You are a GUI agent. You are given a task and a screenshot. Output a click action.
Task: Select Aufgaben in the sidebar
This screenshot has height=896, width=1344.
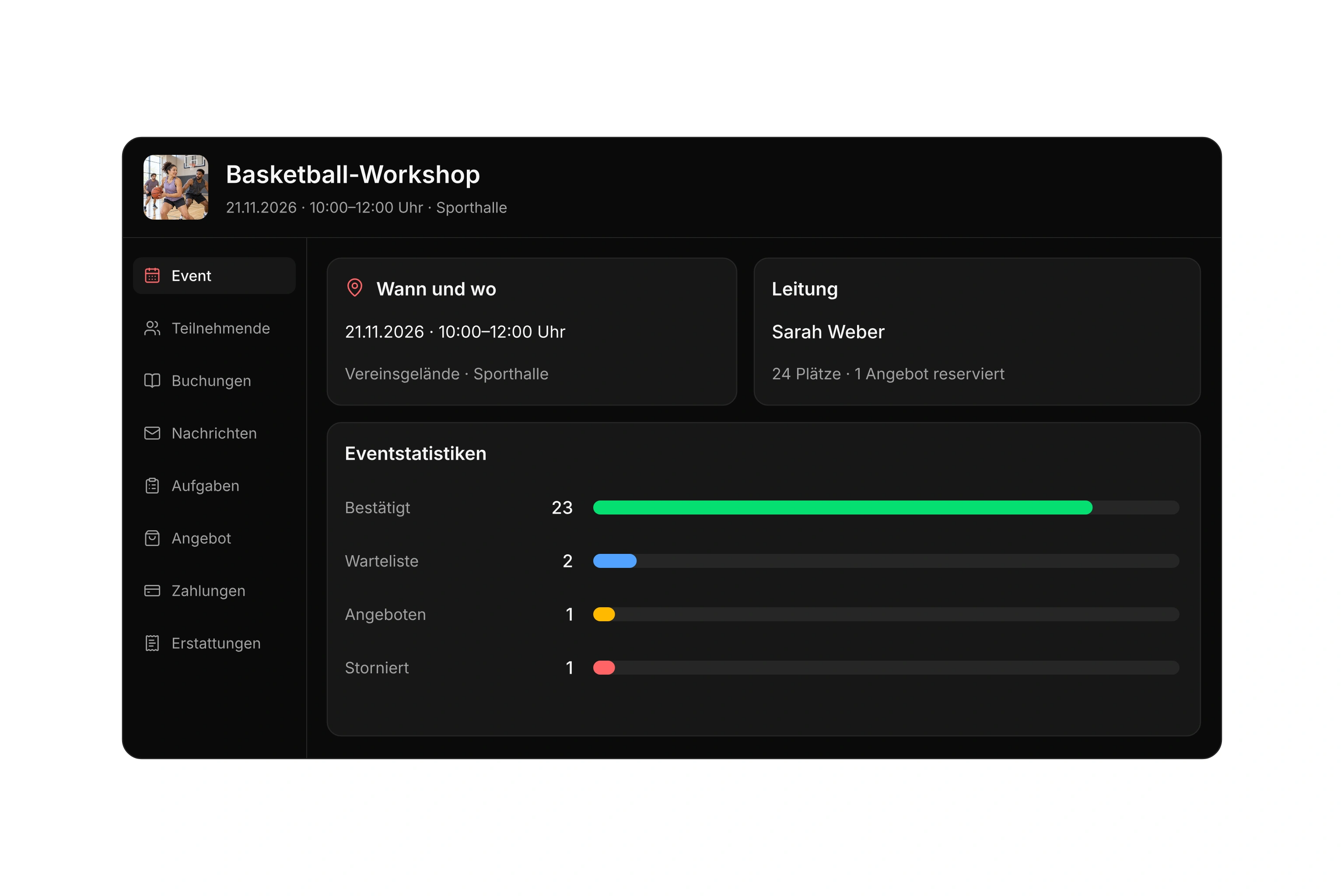214,486
